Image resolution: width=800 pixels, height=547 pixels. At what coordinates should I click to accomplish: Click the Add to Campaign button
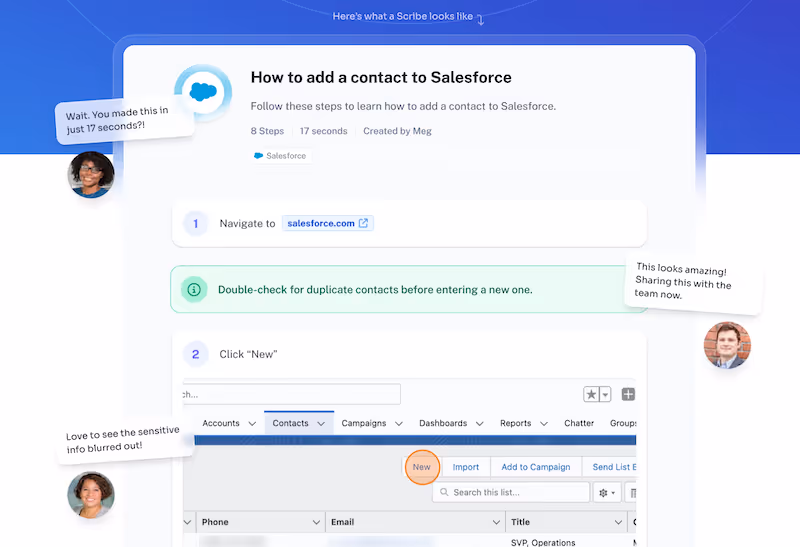(x=536, y=467)
